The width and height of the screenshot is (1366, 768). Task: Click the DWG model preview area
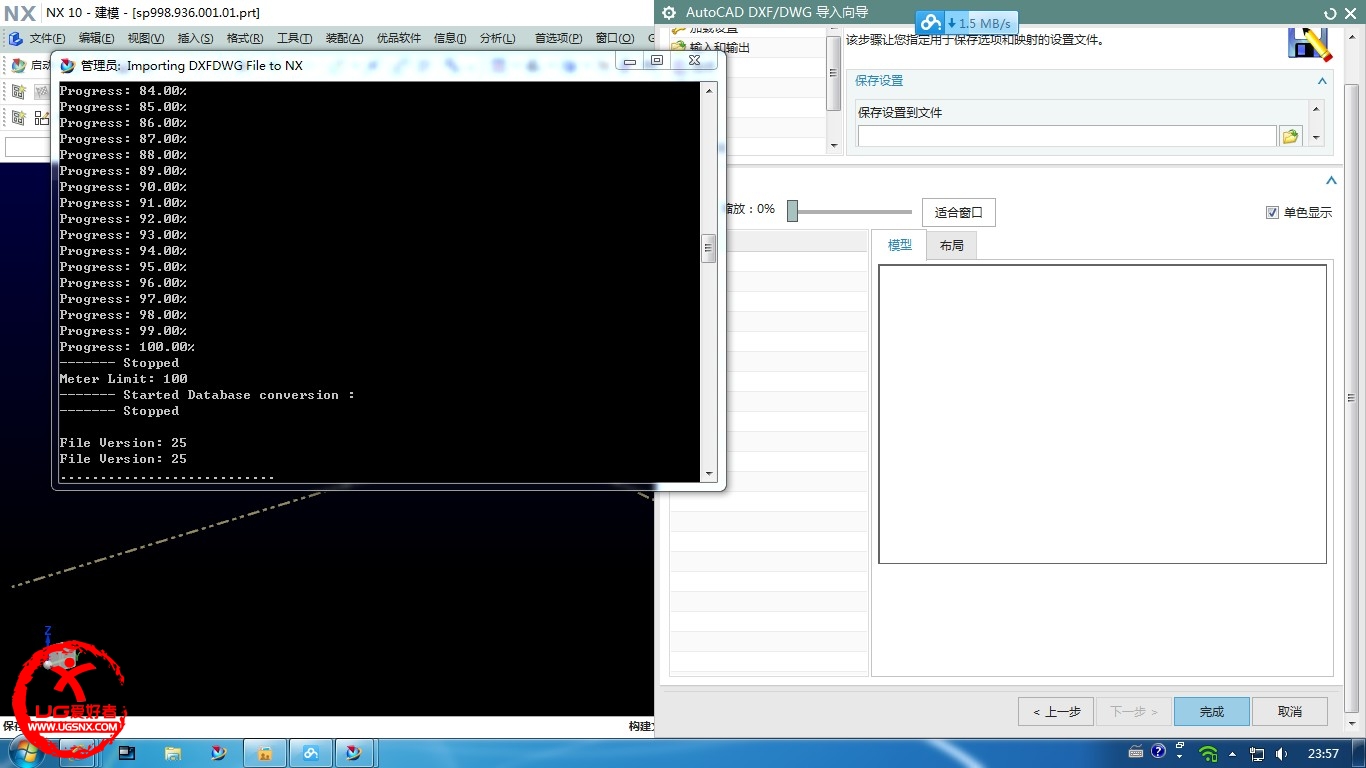[1102, 414]
